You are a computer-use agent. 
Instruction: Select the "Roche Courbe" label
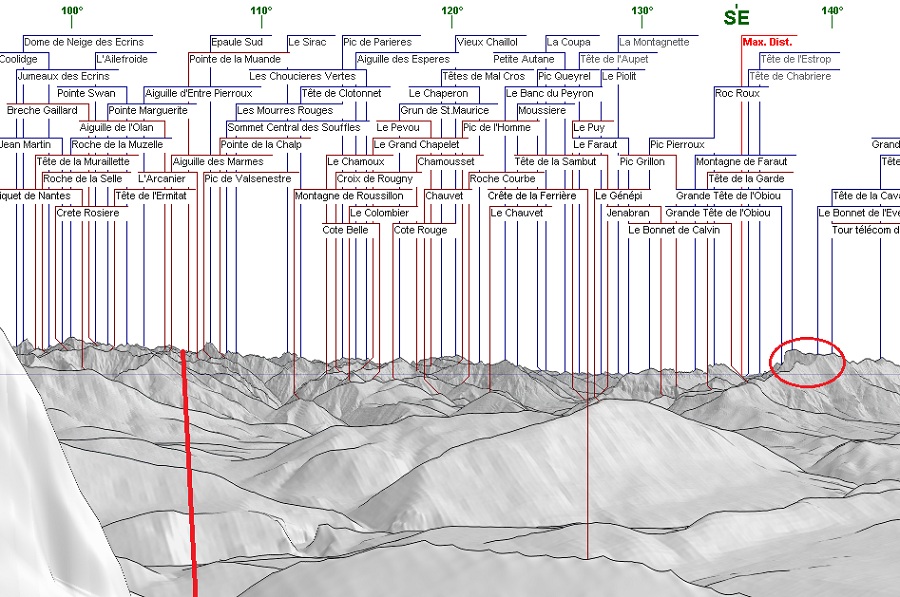[x=502, y=179]
